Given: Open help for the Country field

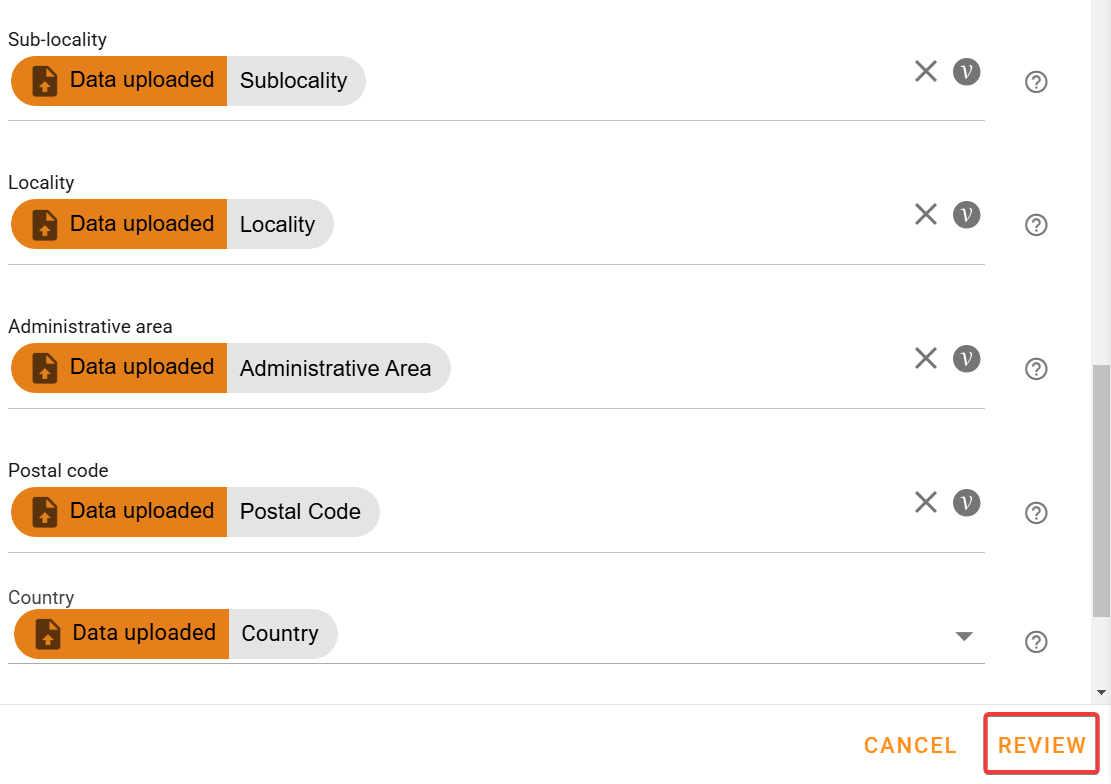Looking at the screenshot, I should [x=1037, y=642].
